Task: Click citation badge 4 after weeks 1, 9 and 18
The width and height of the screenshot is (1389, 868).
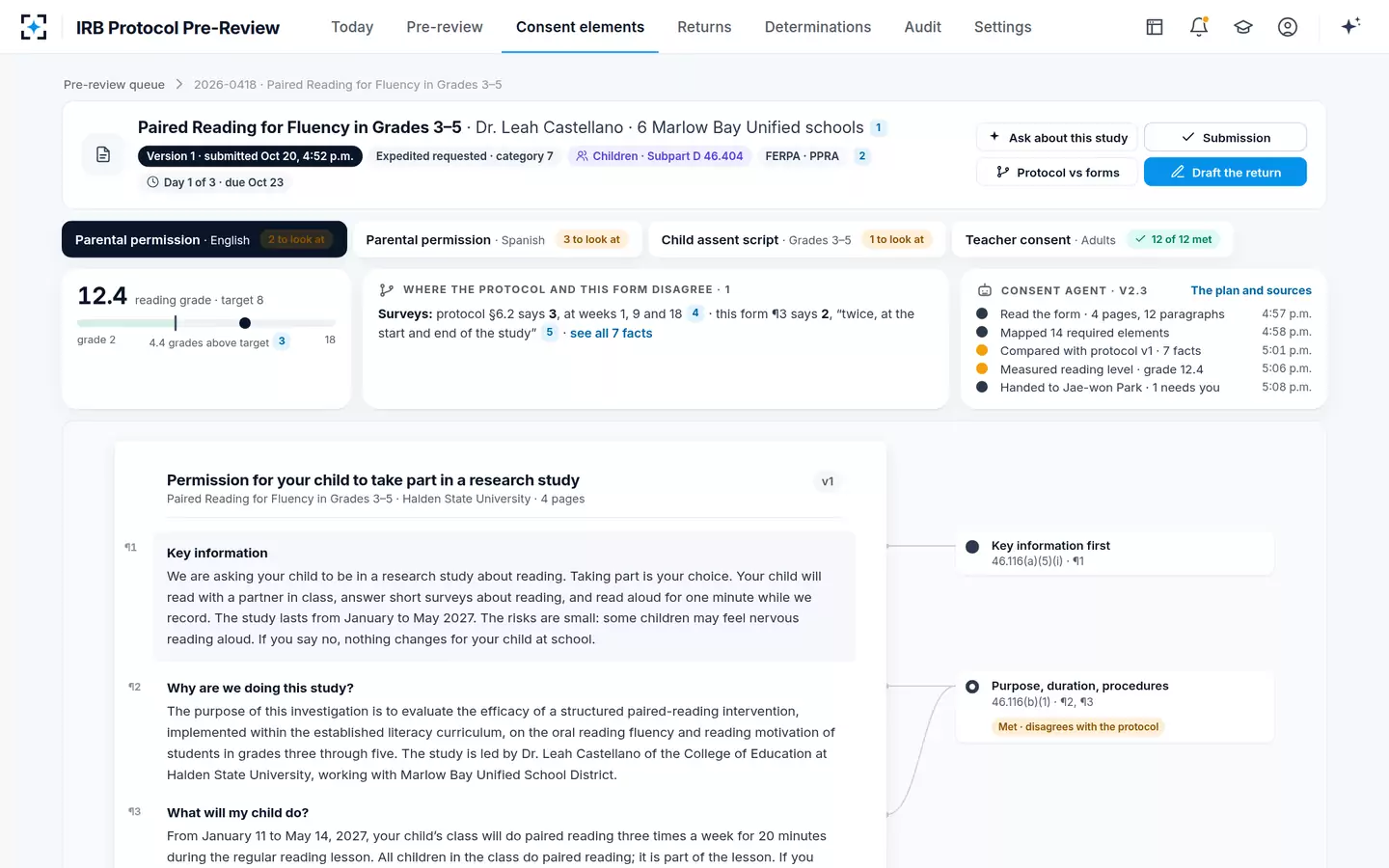Action: click(x=695, y=313)
